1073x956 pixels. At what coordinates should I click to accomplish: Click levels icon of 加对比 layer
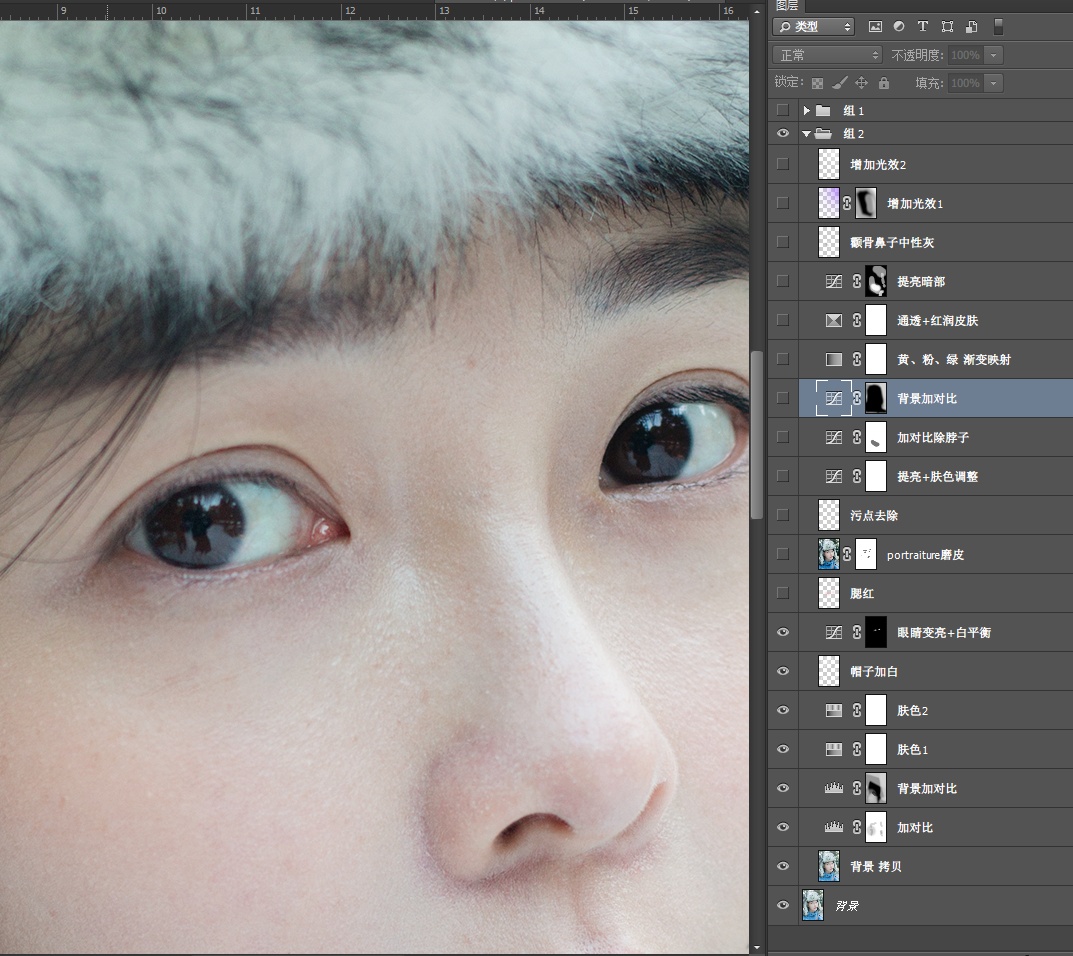click(x=833, y=827)
